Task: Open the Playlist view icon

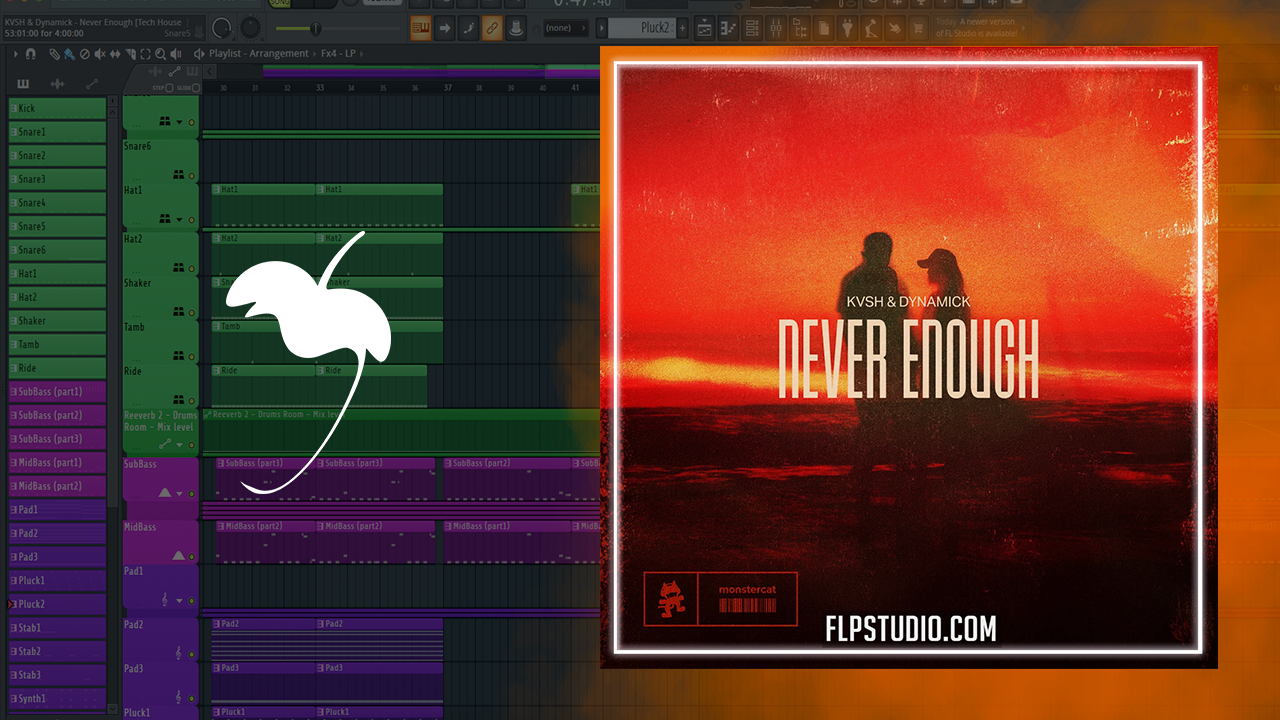Action: (704, 28)
